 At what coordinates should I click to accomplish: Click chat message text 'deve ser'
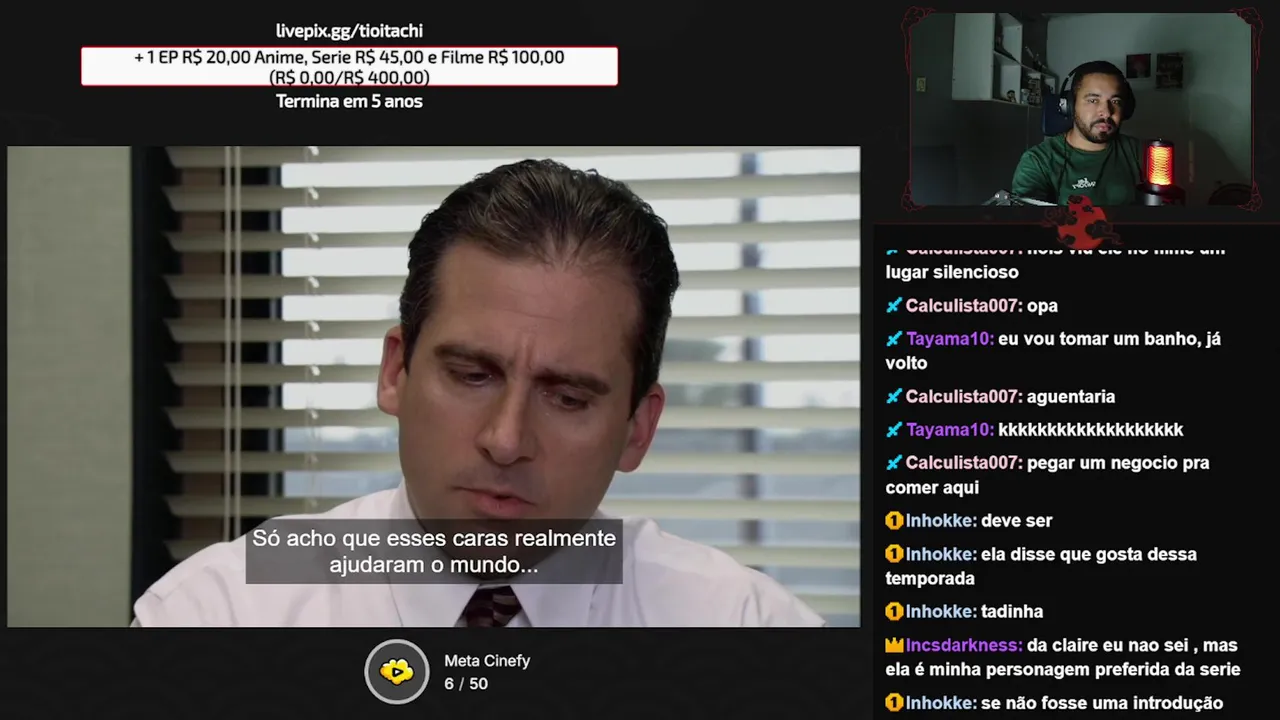click(x=1017, y=521)
